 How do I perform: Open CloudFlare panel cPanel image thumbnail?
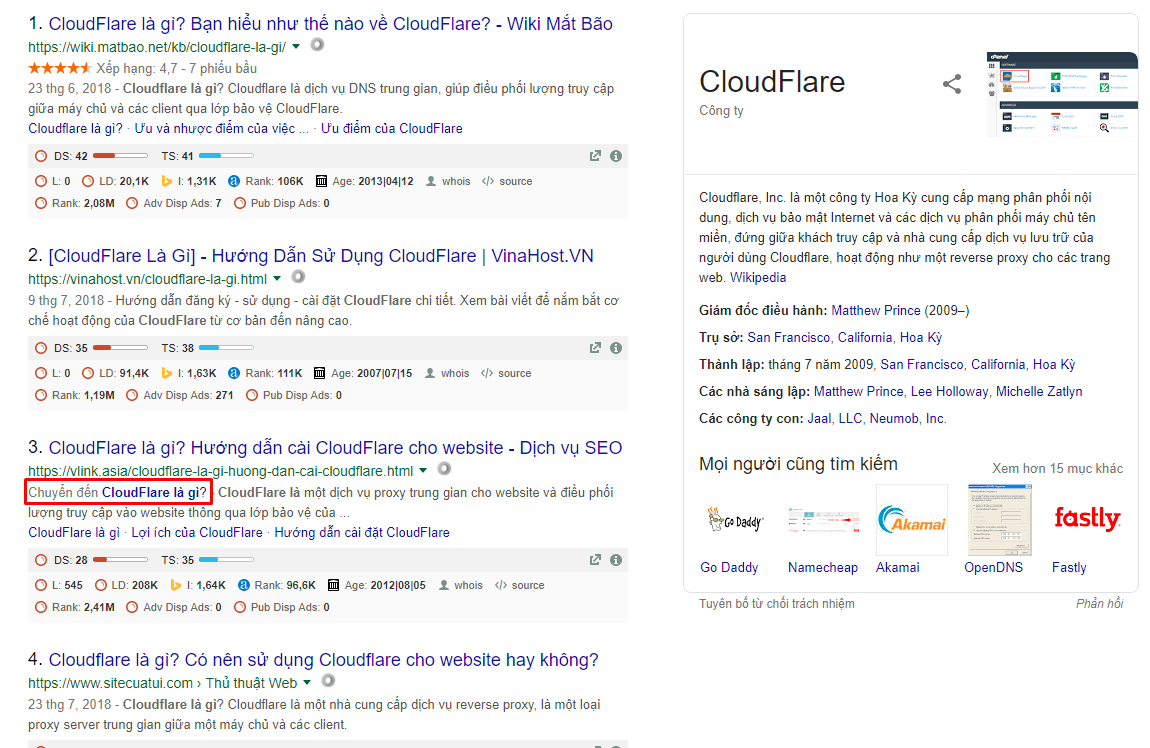coord(1062,95)
